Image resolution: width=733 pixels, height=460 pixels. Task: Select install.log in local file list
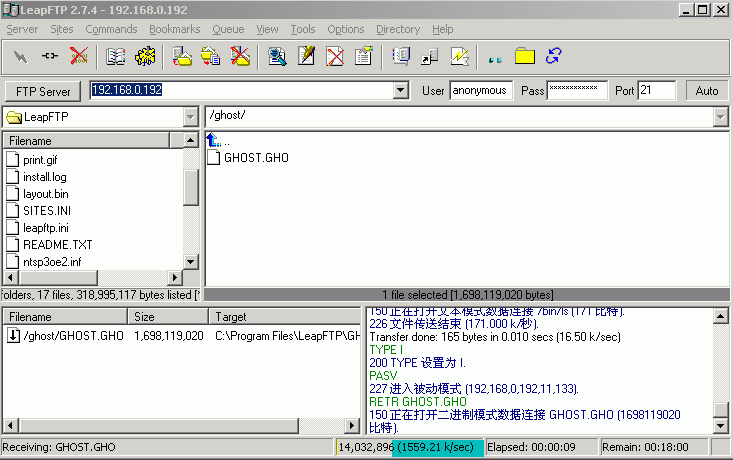[x=45, y=177]
